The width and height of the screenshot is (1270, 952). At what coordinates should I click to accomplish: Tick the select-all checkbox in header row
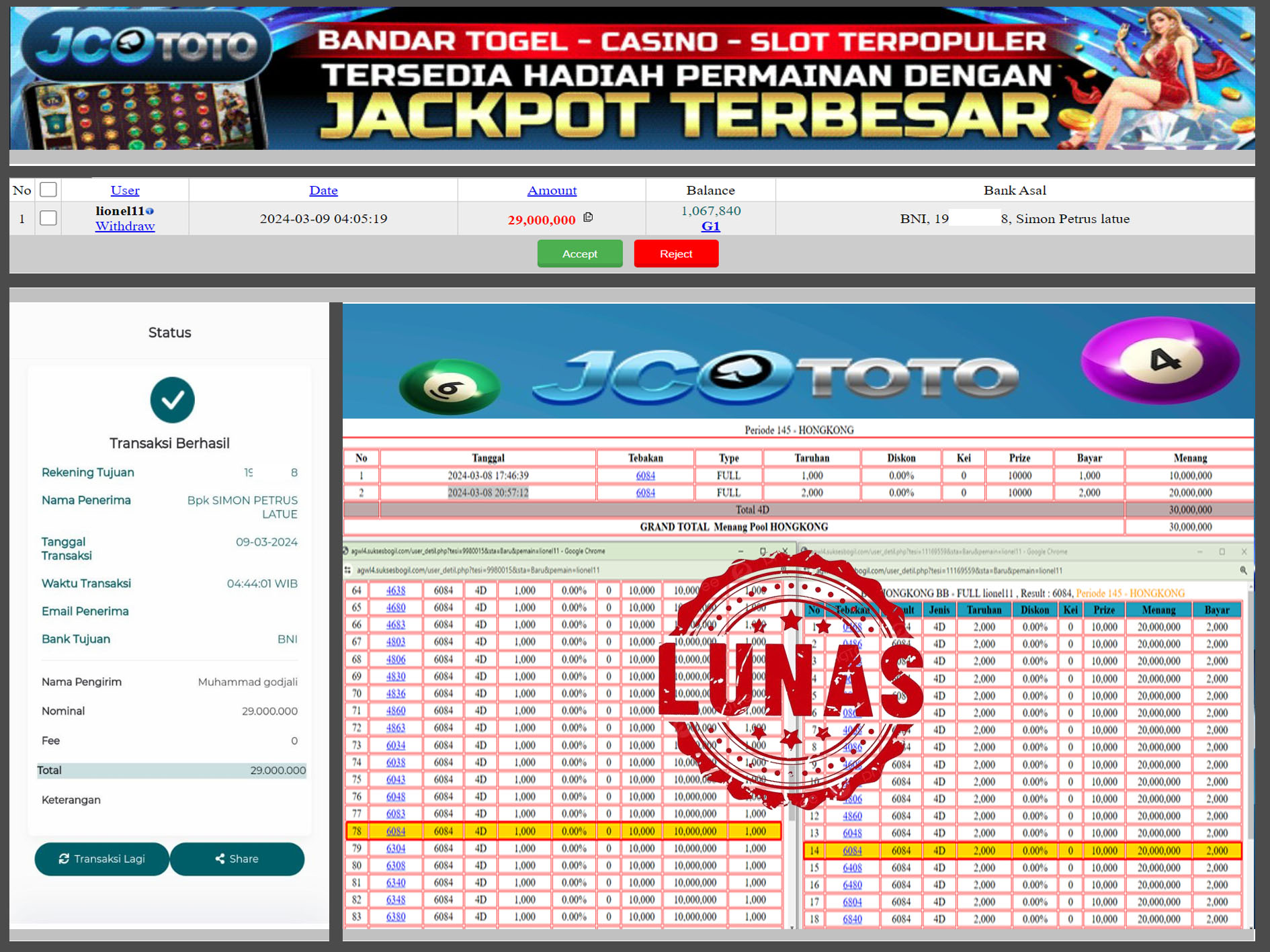(x=48, y=189)
